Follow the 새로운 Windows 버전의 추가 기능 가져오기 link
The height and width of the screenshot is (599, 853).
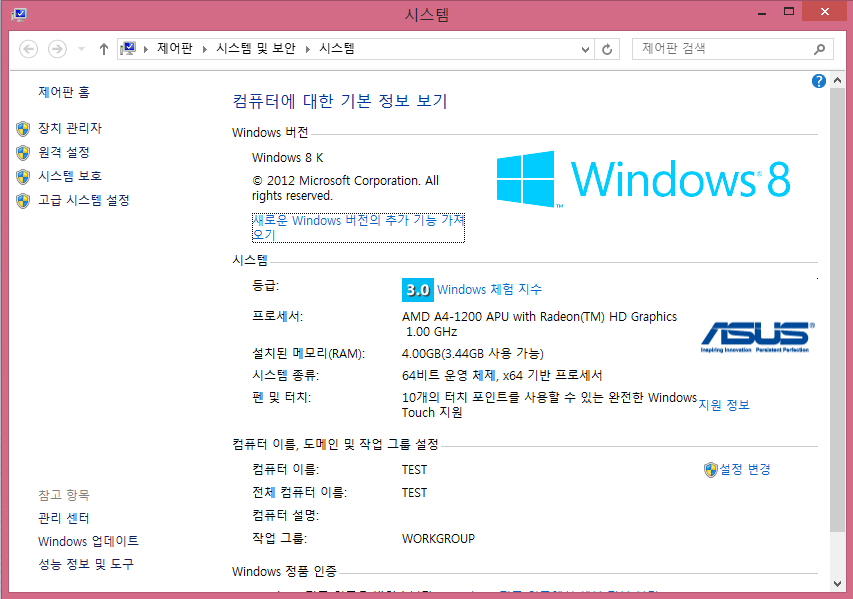pos(358,227)
